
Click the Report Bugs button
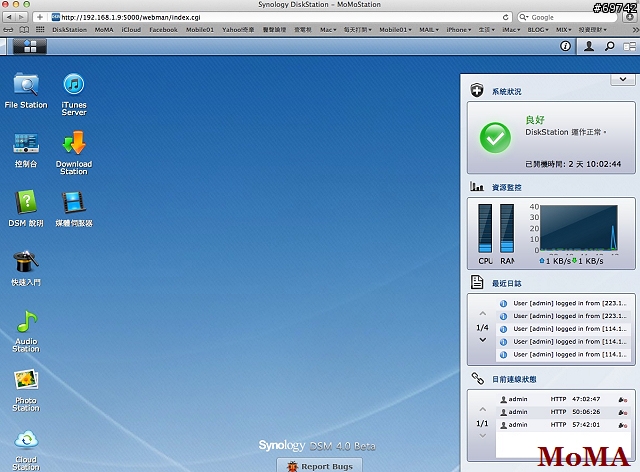pos(320,465)
